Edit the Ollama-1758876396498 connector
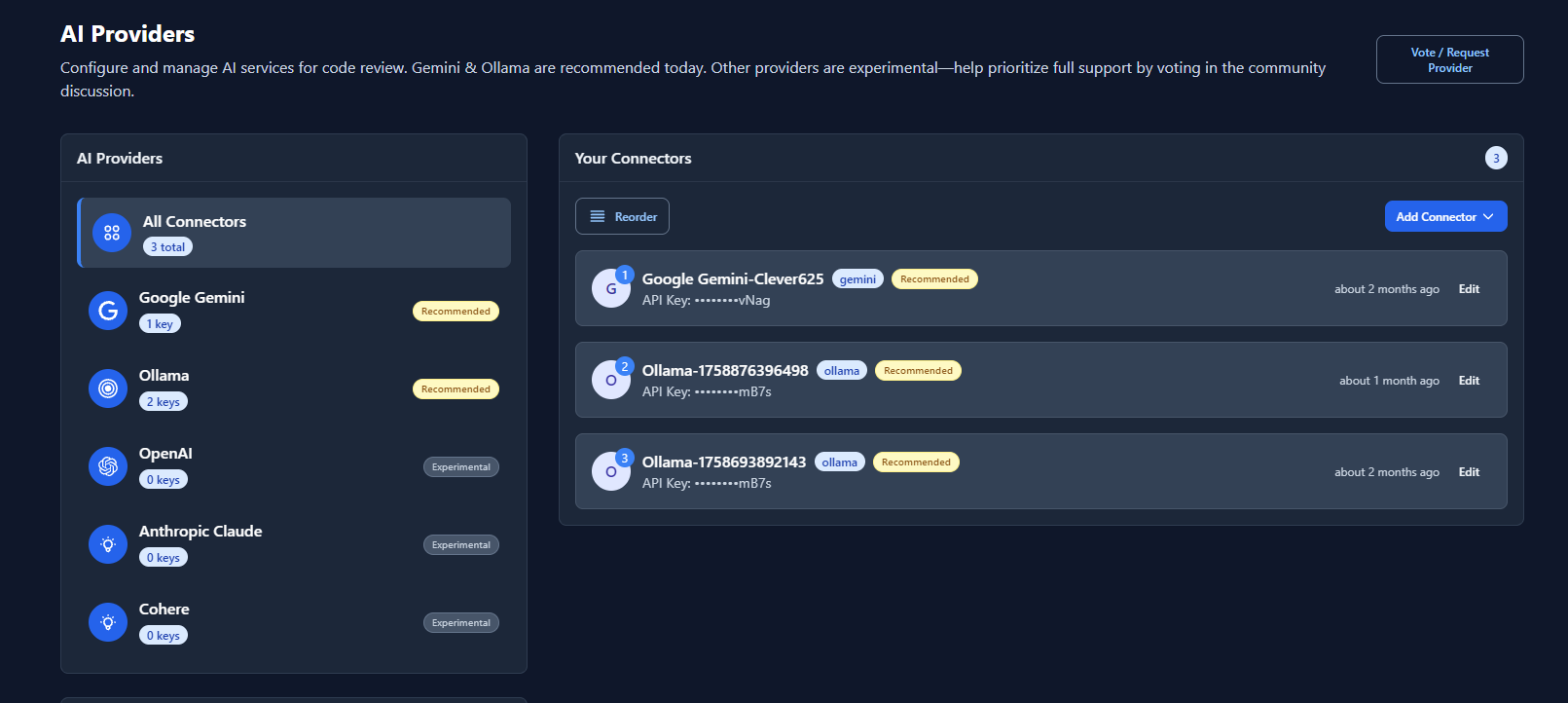The height and width of the screenshot is (703, 1568). 1469,381
